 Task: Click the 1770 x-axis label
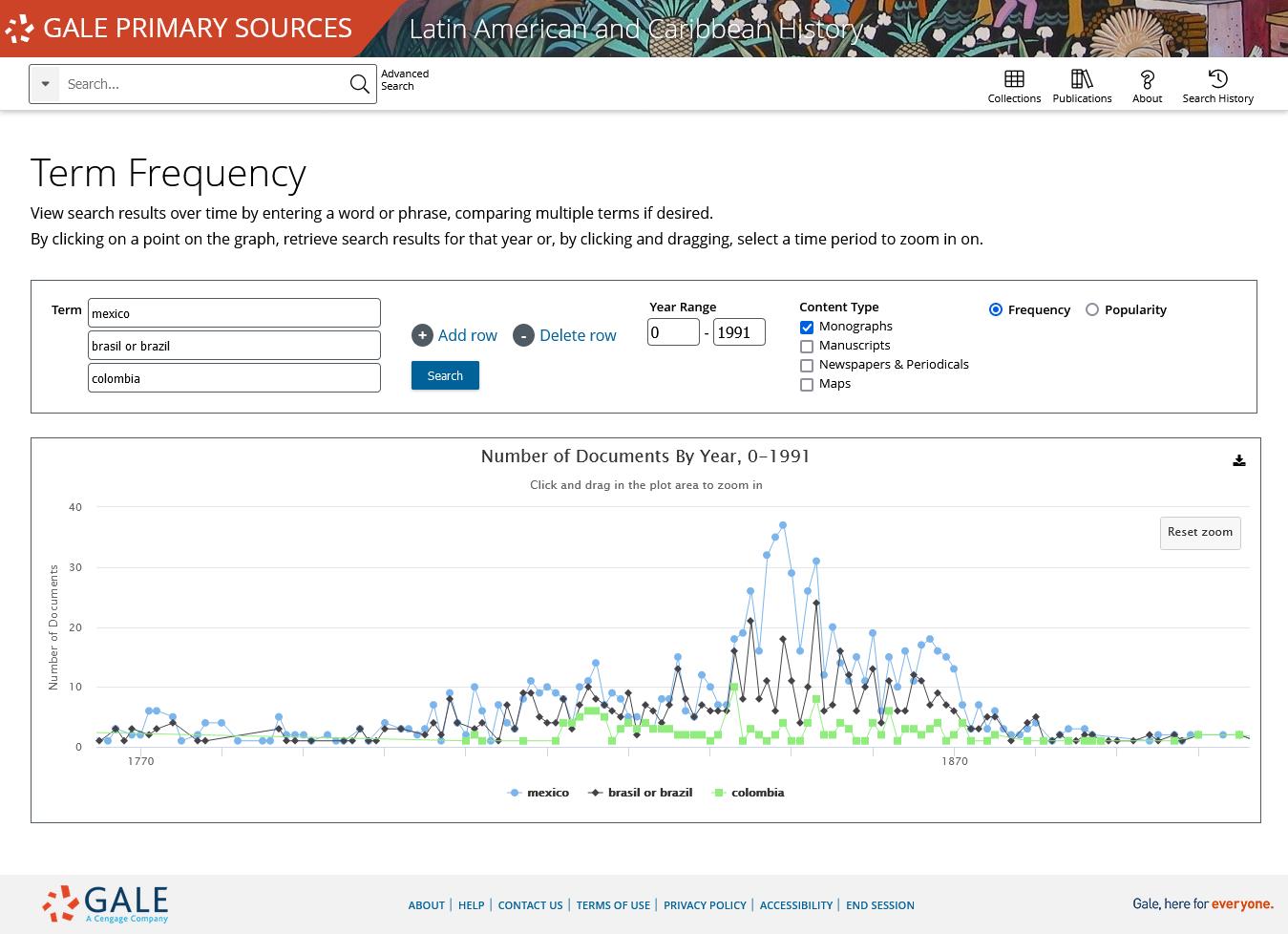(x=140, y=761)
